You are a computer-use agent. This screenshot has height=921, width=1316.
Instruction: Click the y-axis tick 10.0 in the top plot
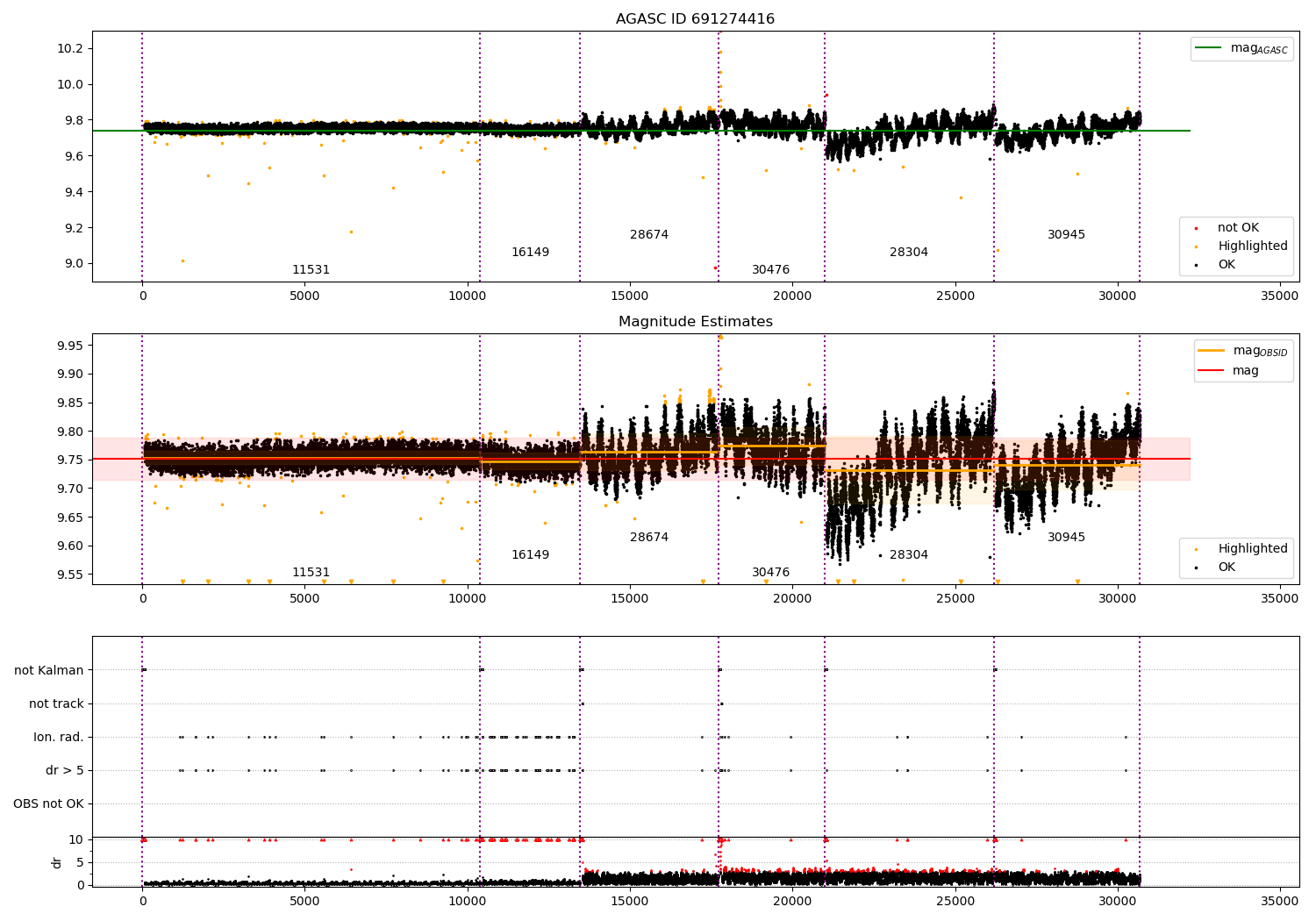[x=70, y=85]
